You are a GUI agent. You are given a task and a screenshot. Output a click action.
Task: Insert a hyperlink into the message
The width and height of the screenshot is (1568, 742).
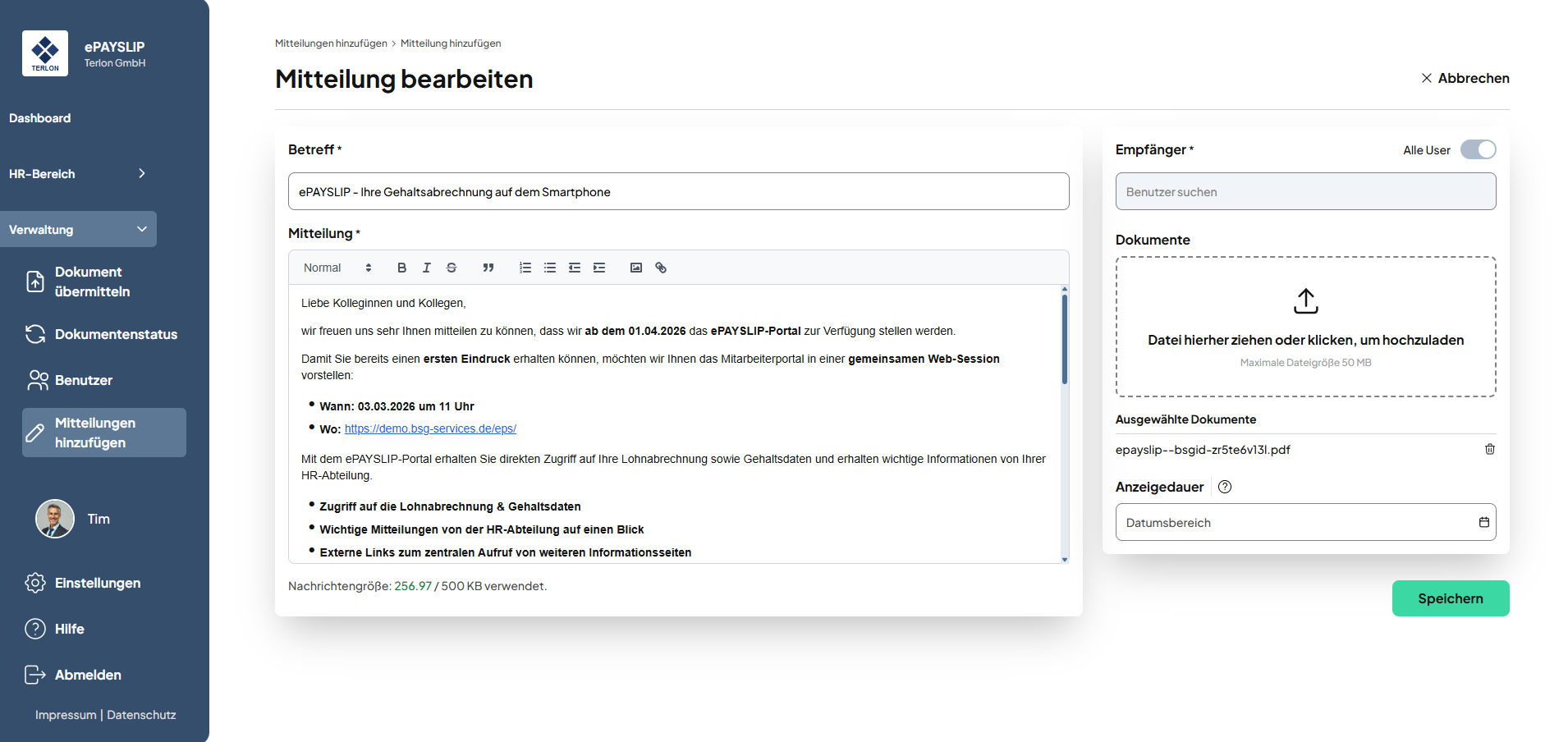click(x=661, y=268)
